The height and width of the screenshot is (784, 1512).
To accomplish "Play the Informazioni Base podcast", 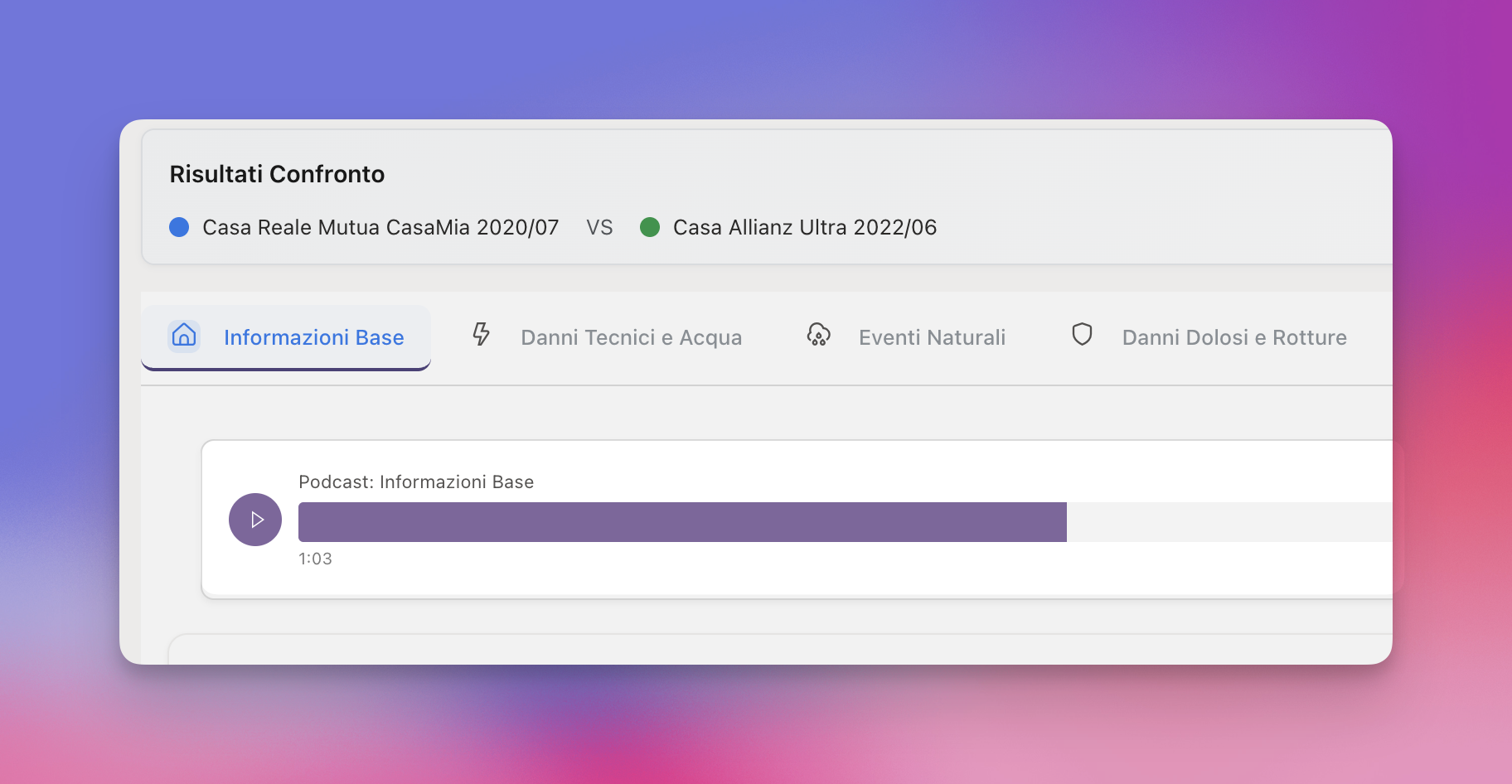I will click(255, 520).
